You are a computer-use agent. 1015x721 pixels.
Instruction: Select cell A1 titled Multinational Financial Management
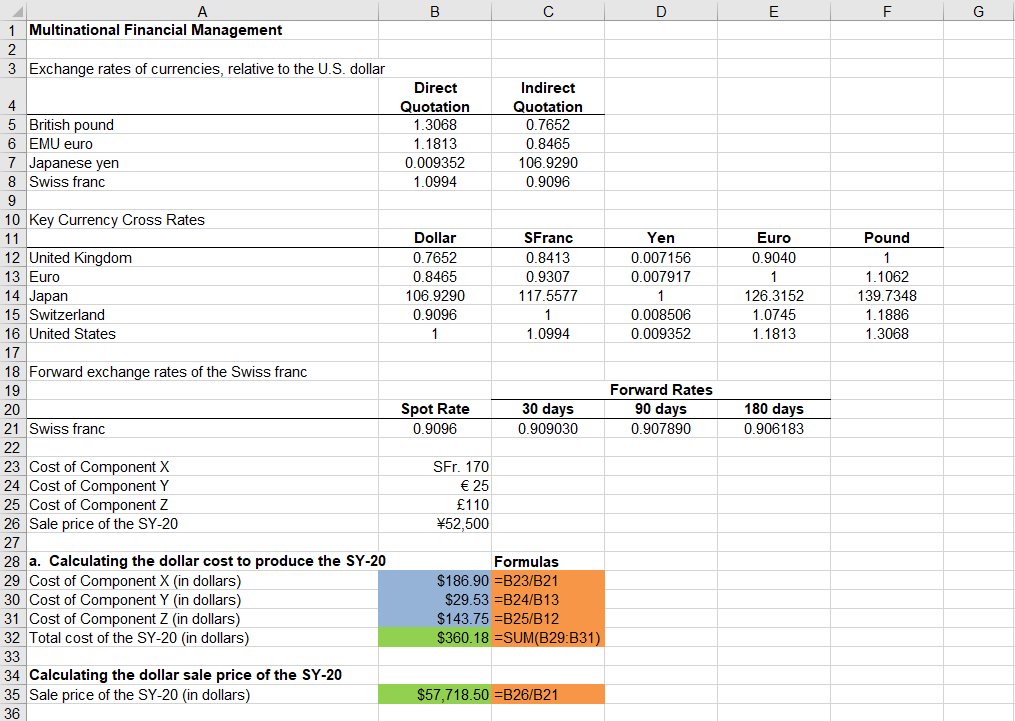[202, 30]
